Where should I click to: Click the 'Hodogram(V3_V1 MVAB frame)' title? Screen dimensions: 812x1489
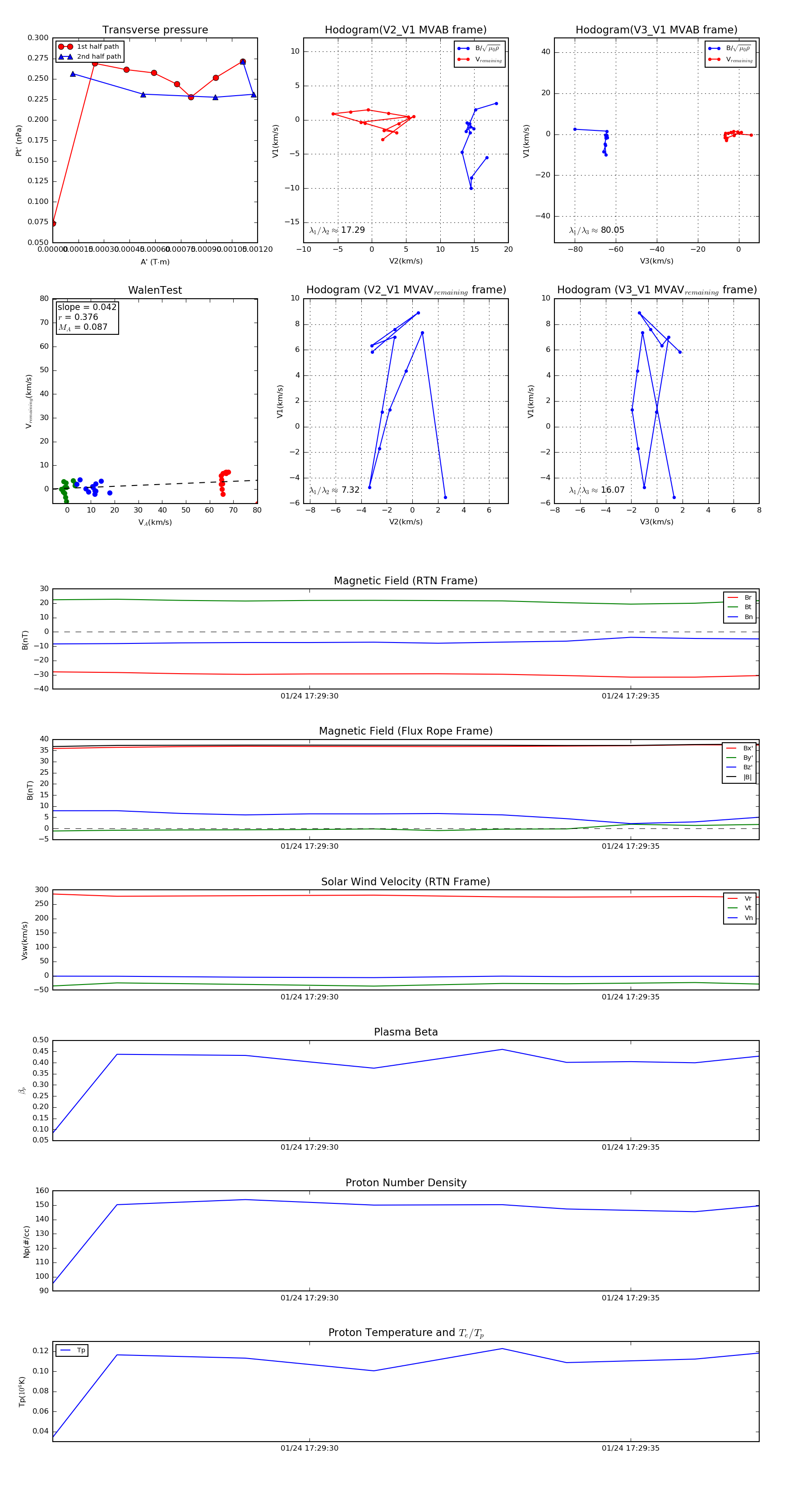[656, 30]
